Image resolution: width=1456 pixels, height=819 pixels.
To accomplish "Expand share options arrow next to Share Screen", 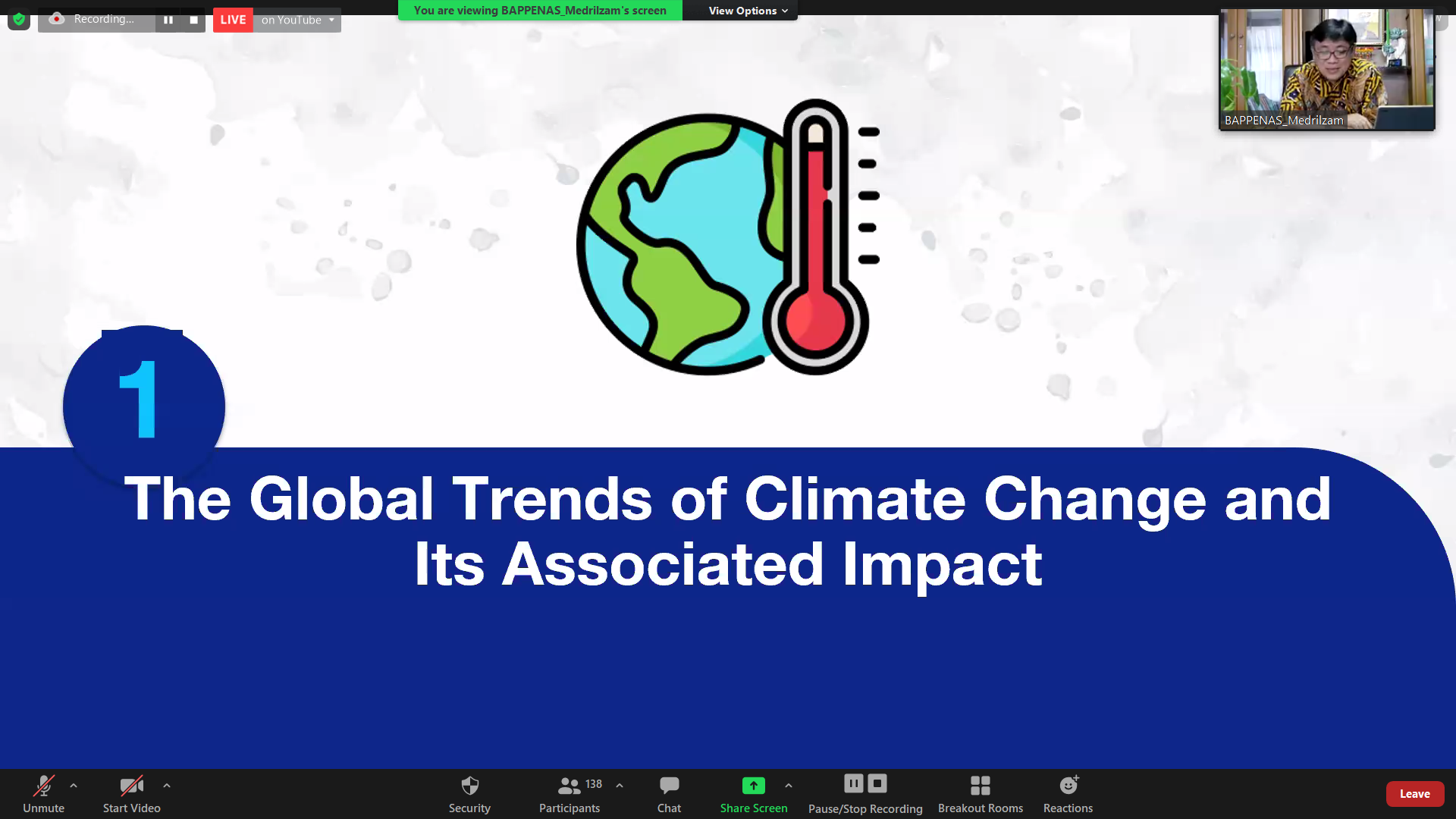I will click(x=789, y=786).
